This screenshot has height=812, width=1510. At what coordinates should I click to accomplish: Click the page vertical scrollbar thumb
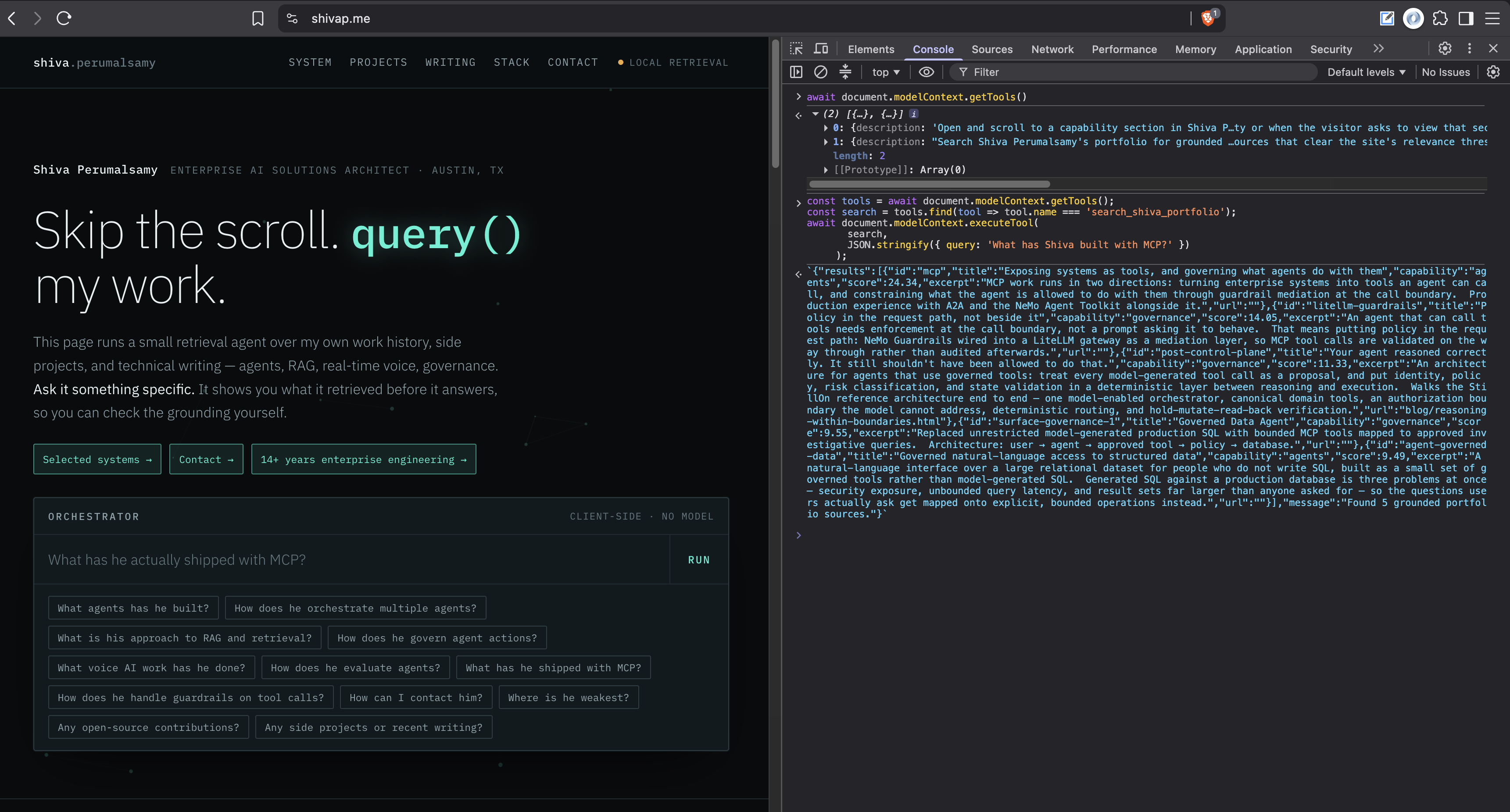click(x=776, y=104)
